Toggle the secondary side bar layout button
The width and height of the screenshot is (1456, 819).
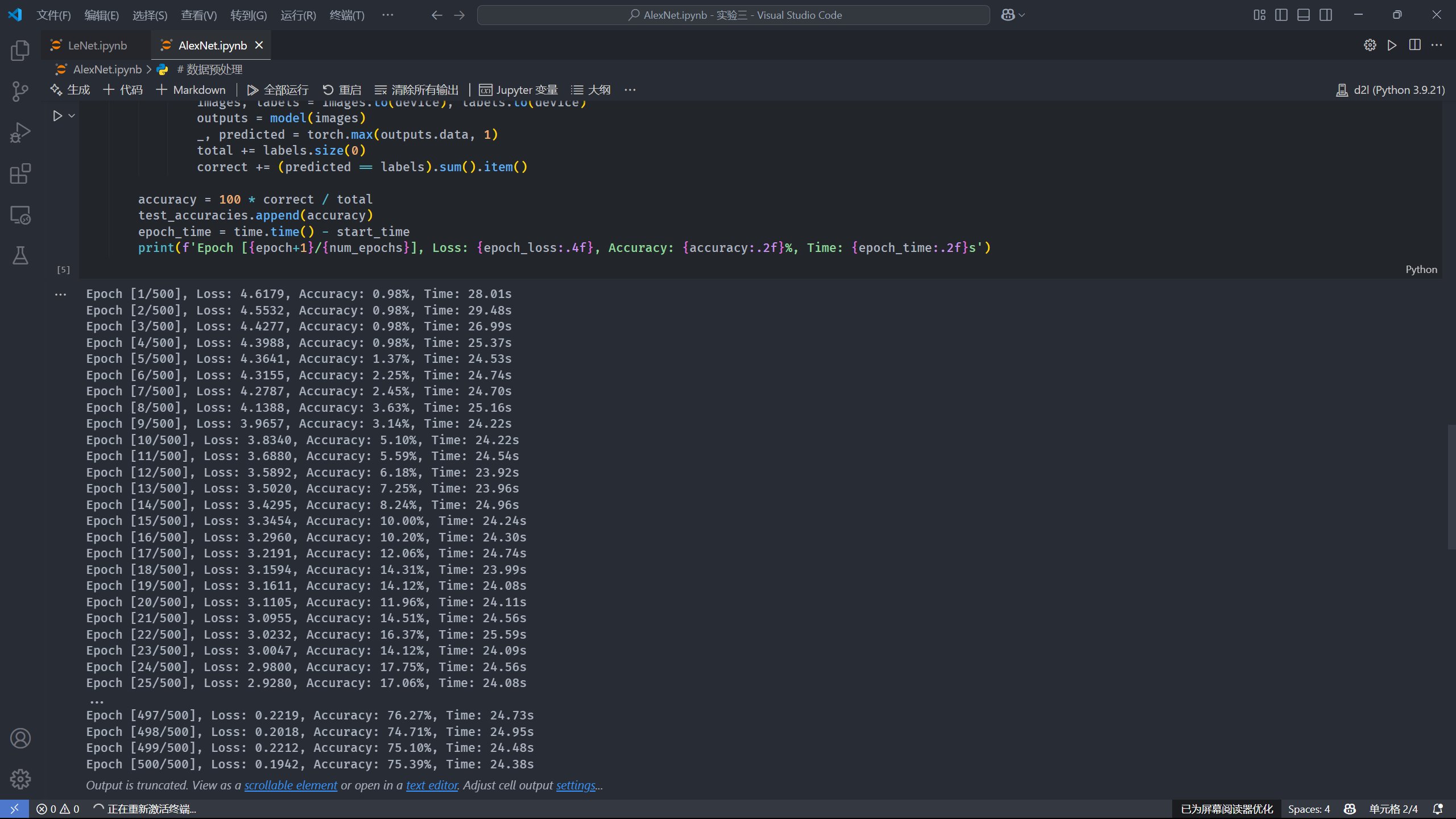point(1326,15)
